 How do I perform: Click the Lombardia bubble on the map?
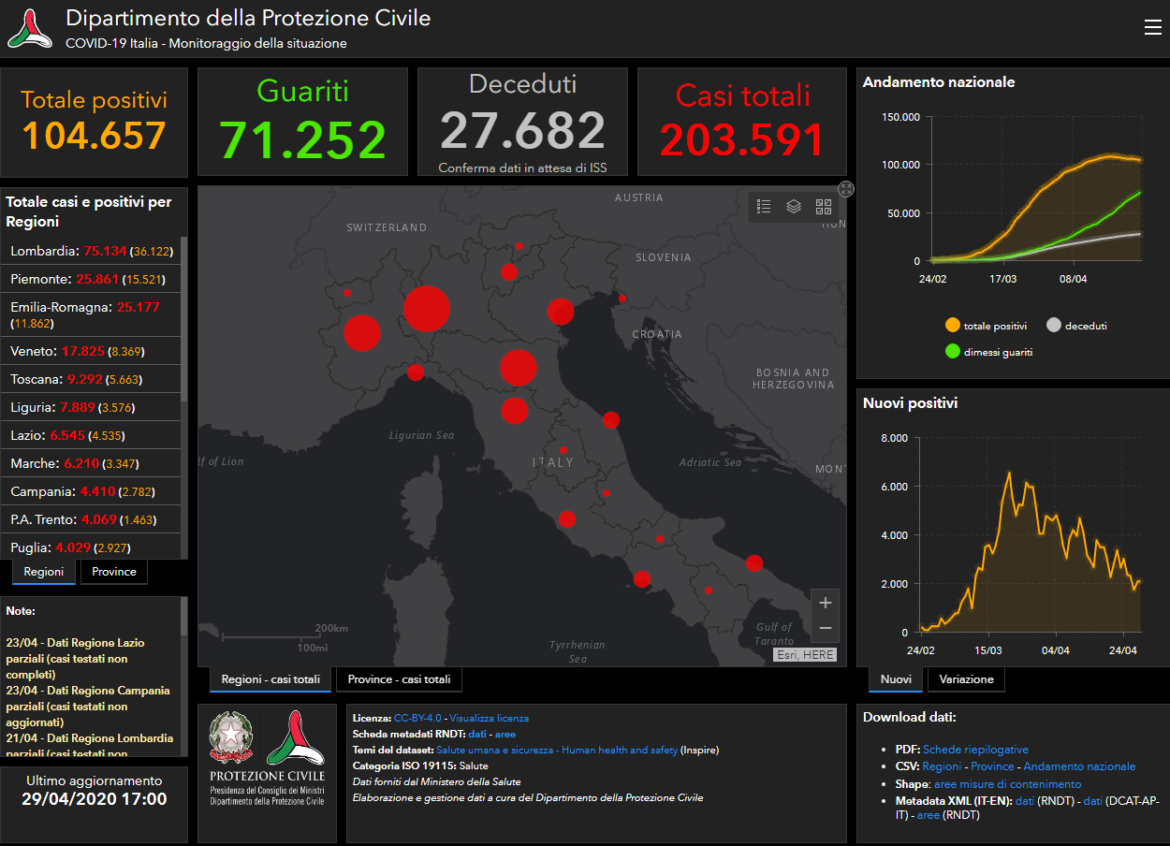[x=427, y=308]
